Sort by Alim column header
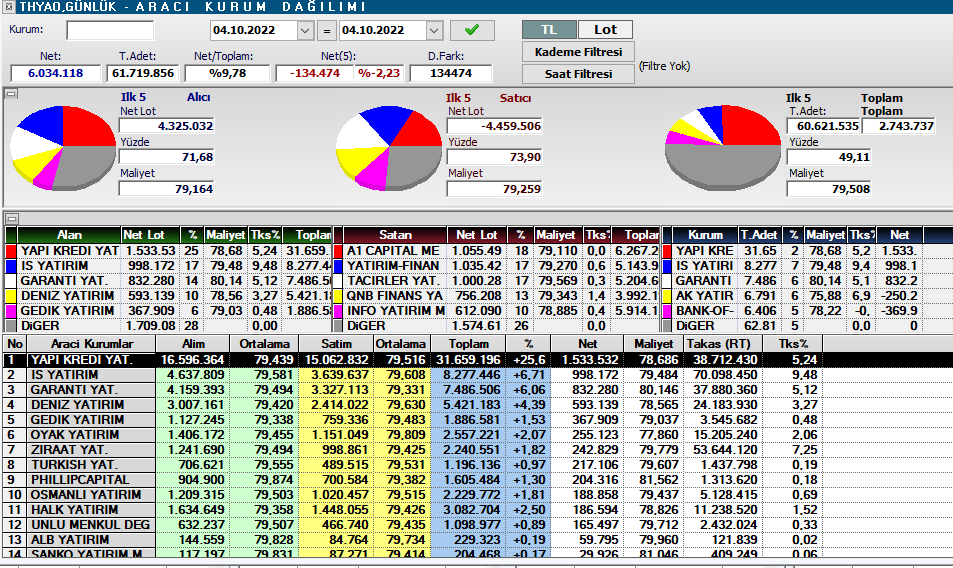The width and height of the screenshot is (953, 568). [x=193, y=344]
